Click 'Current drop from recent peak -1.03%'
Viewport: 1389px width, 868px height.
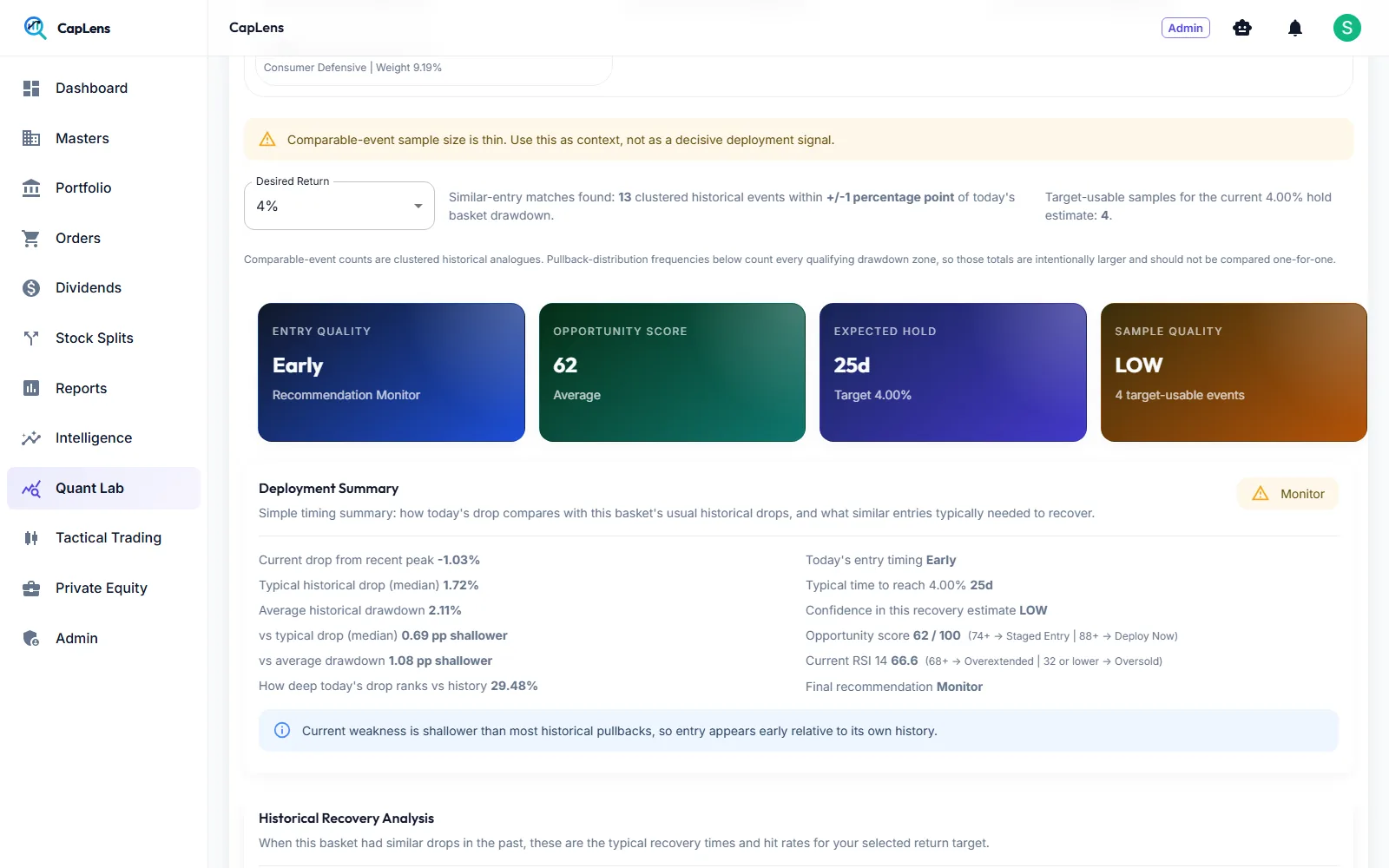[x=369, y=560]
